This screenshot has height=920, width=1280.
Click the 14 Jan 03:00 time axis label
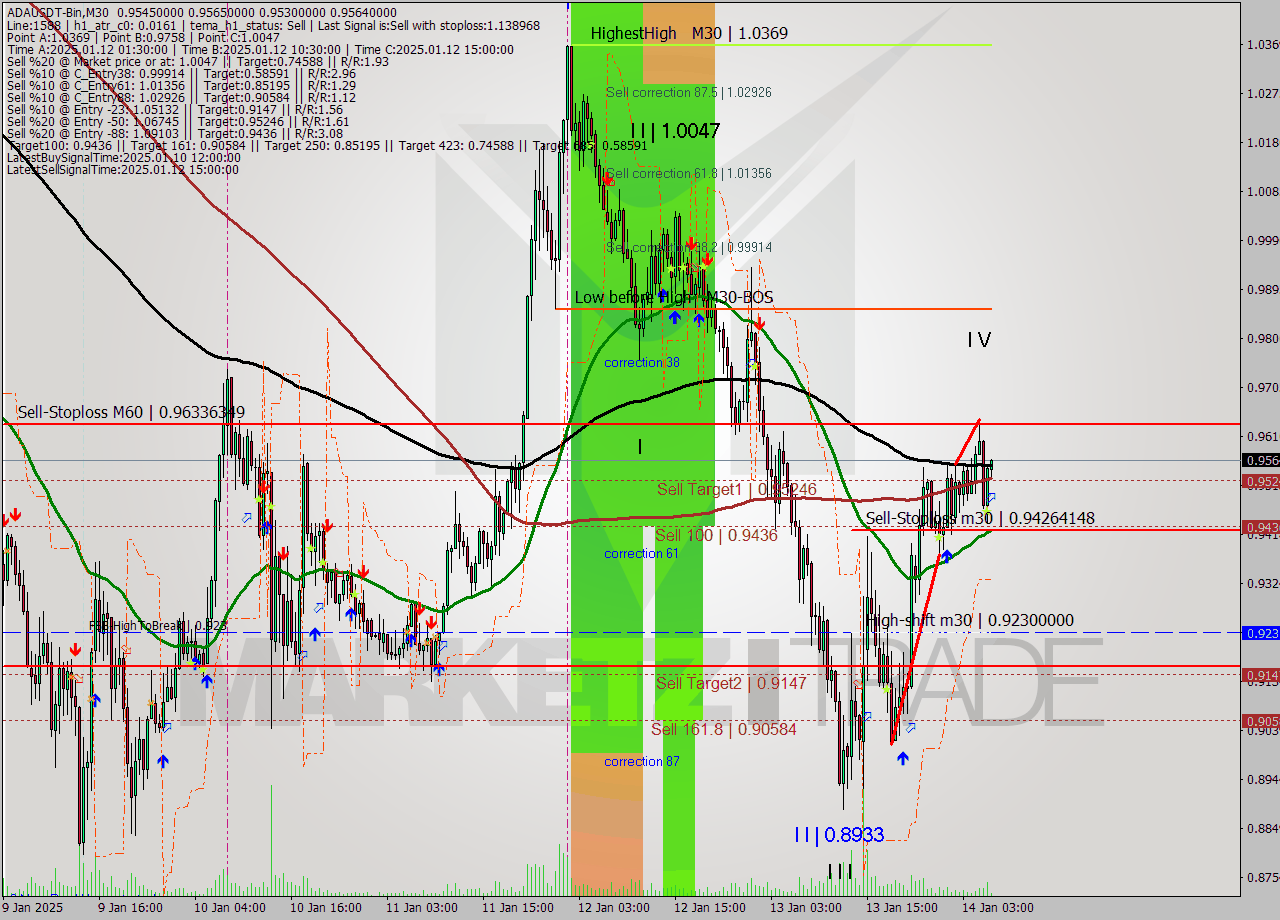click(x=998, y=908)
